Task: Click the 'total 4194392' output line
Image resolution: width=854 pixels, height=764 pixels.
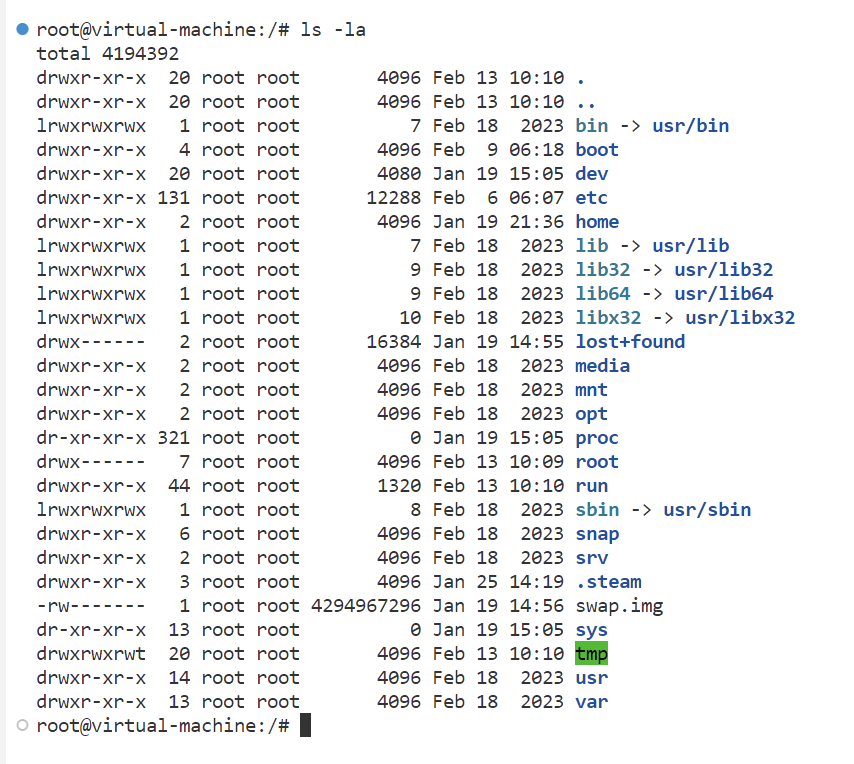Action: 107,53
